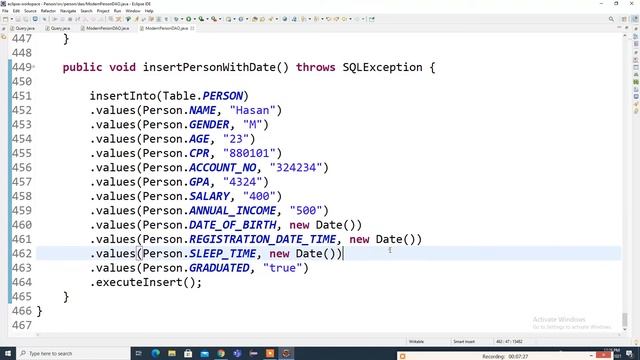Open the Window menu
The image size is (640, 360).
coord(133,11)
